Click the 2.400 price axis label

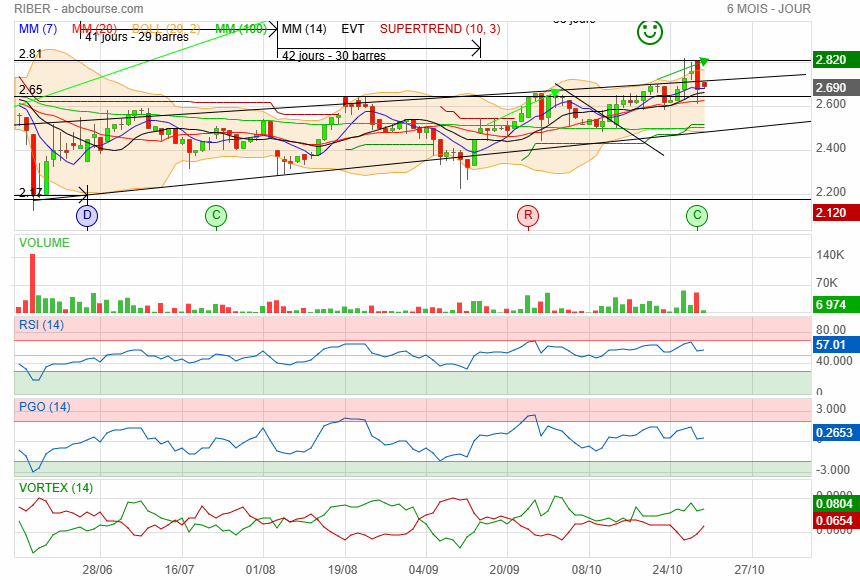[x=831, y=148]
